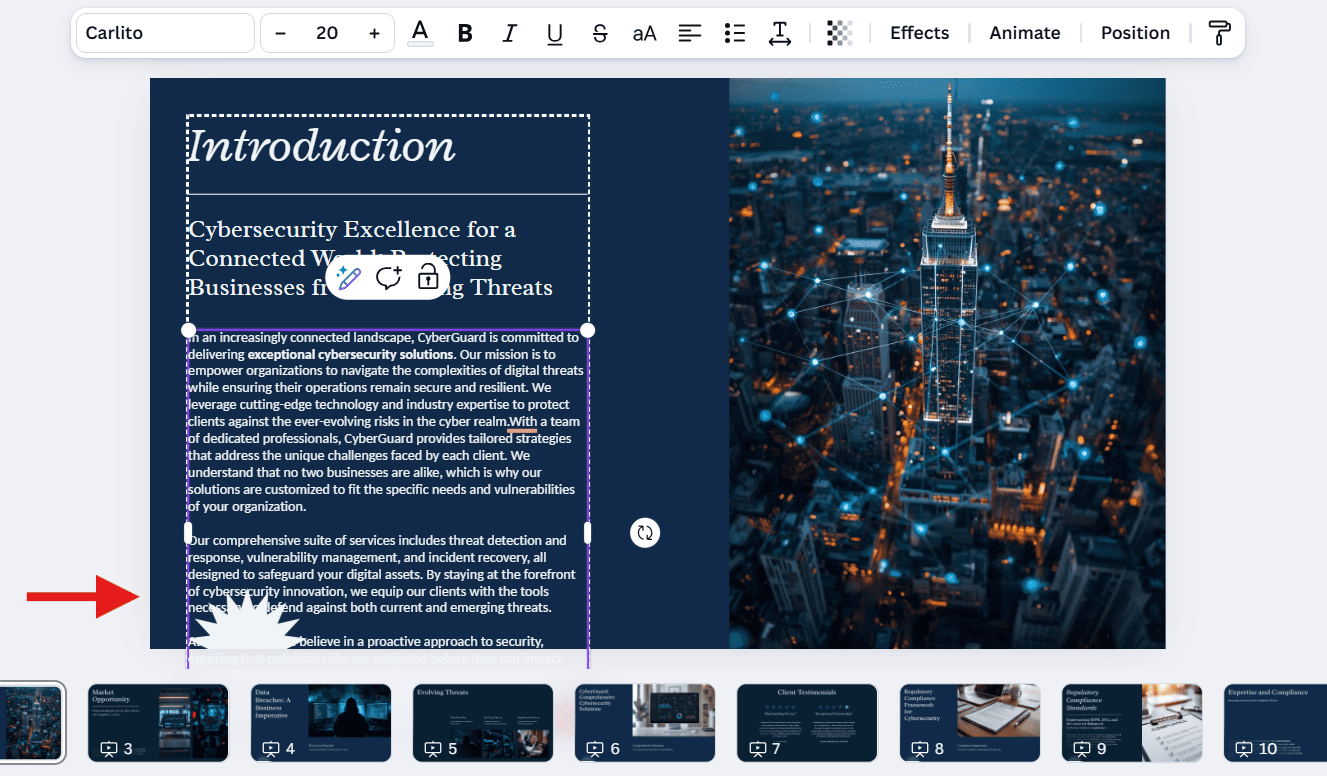Open the comment tool on the text box
1327x776 pixels.
389,278
